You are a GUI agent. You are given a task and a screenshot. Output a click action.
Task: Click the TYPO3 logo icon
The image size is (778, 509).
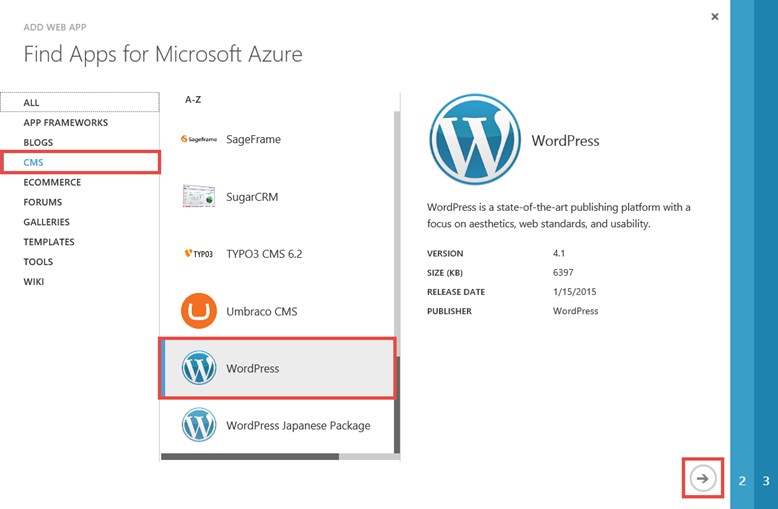click(x=199, y=254)
